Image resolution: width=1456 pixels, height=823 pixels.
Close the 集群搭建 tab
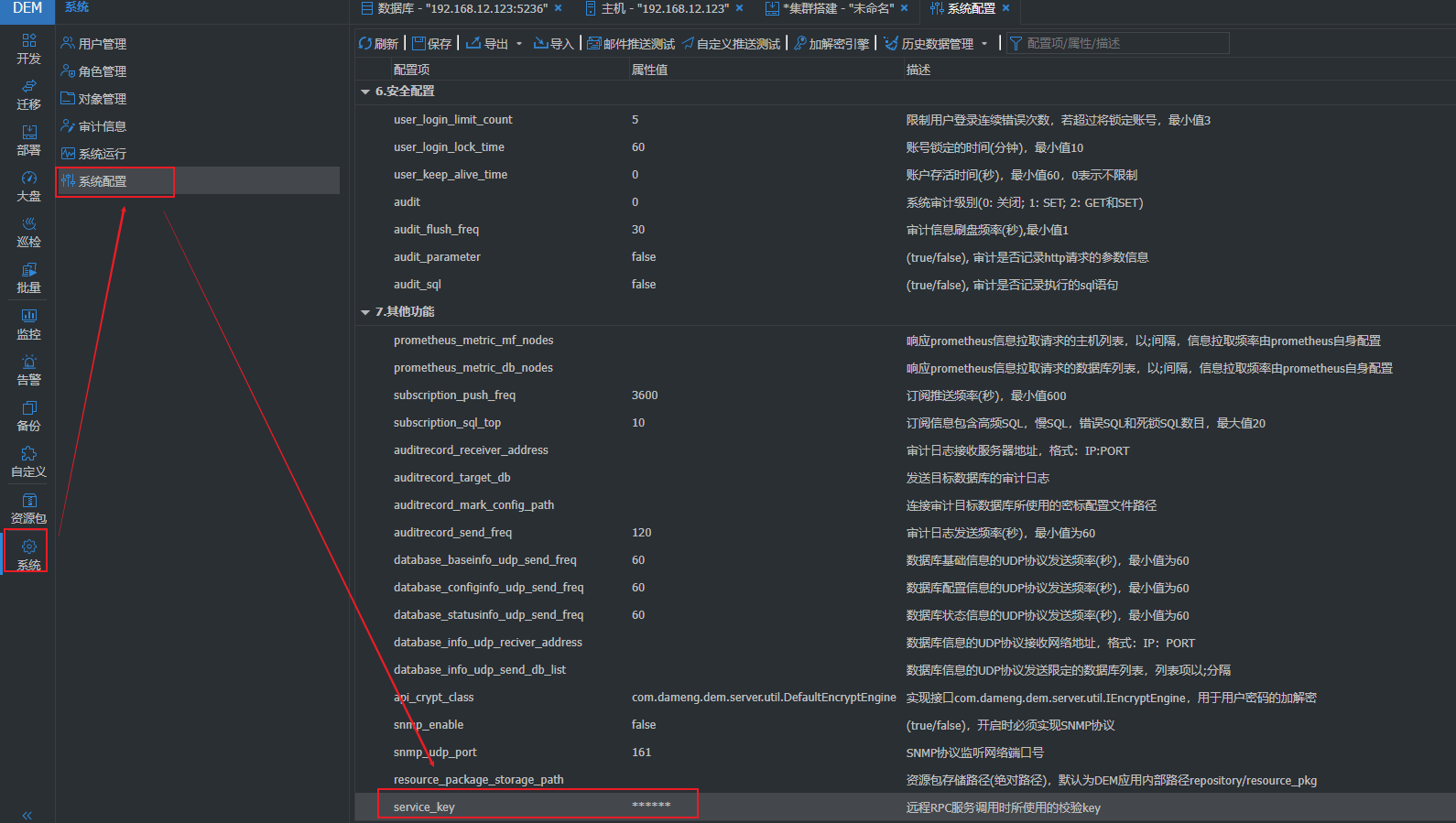(x=905, y=8)
